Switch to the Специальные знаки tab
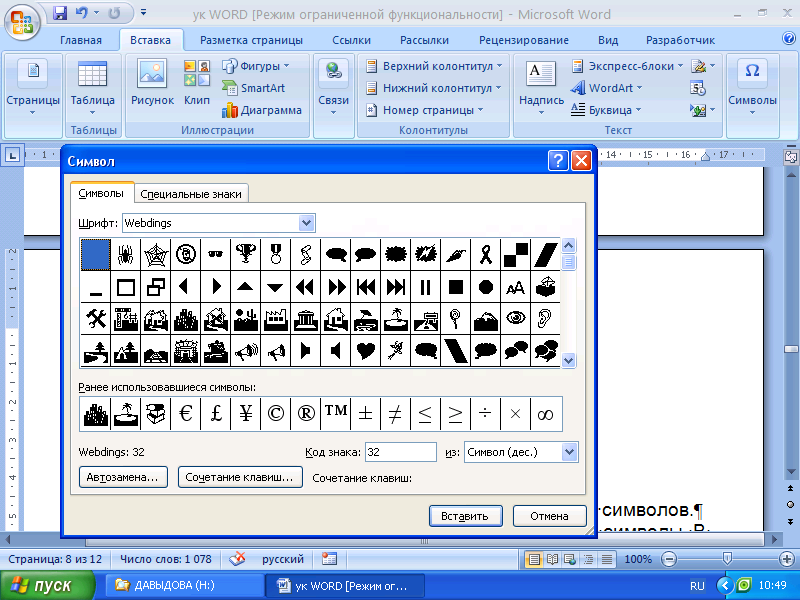The image size is (800, 600). [x=191, y=194]
